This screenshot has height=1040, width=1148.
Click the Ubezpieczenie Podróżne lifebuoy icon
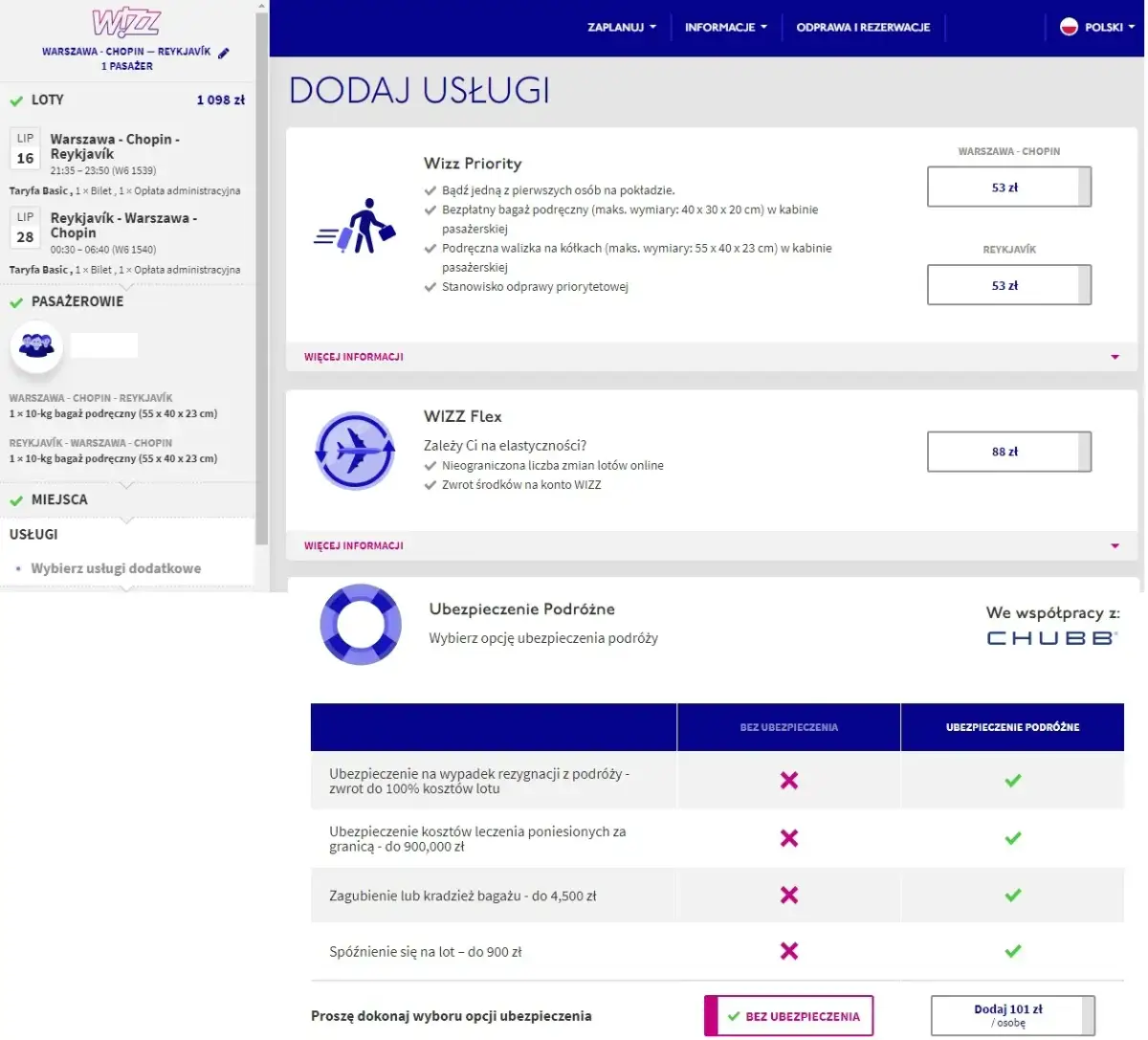point(362,625)
